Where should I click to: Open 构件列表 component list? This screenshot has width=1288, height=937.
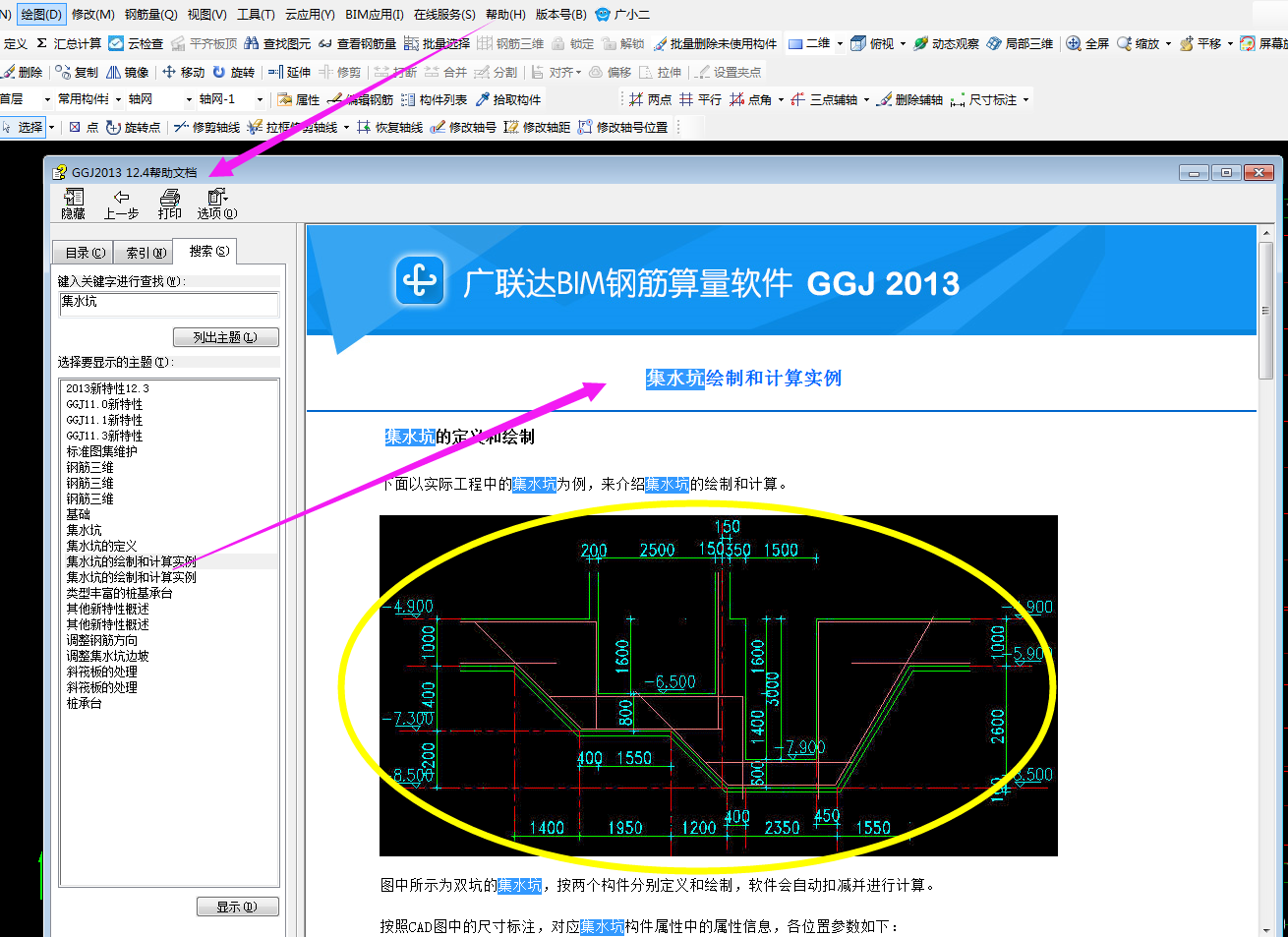(x=434, y=99)
